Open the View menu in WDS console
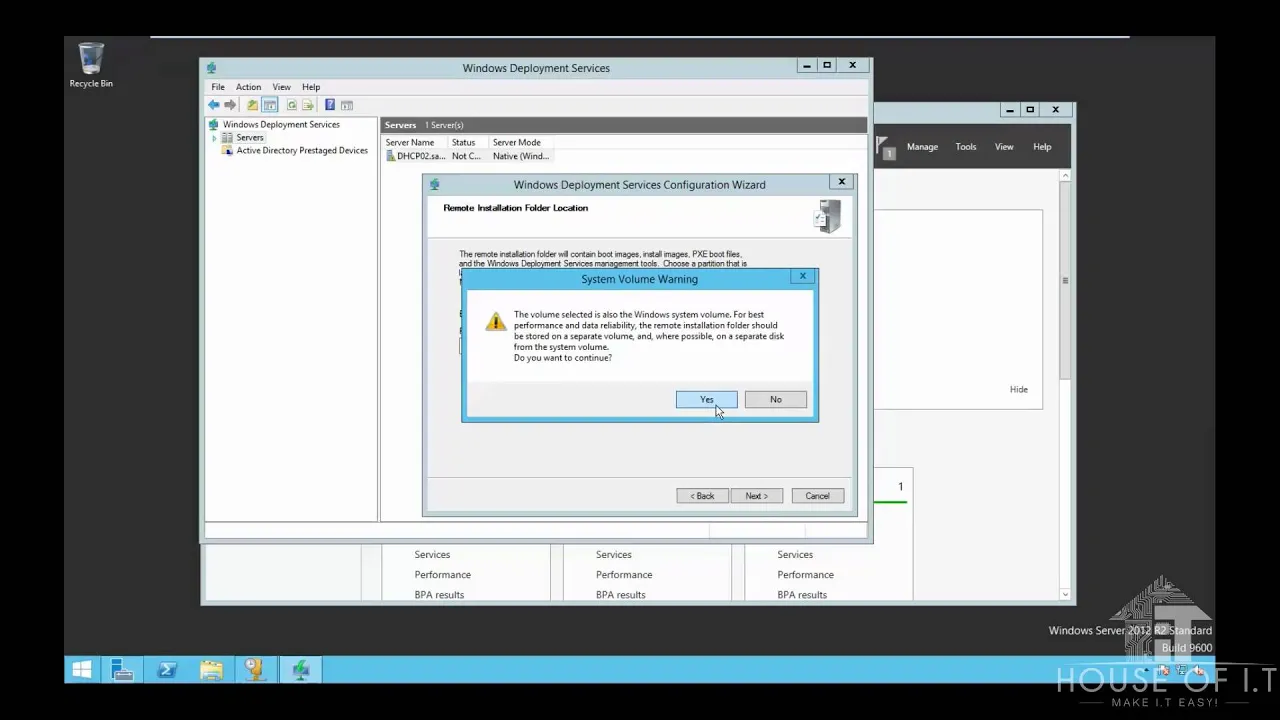Viewport: 1280px width, 720px height. click(282, 87)
